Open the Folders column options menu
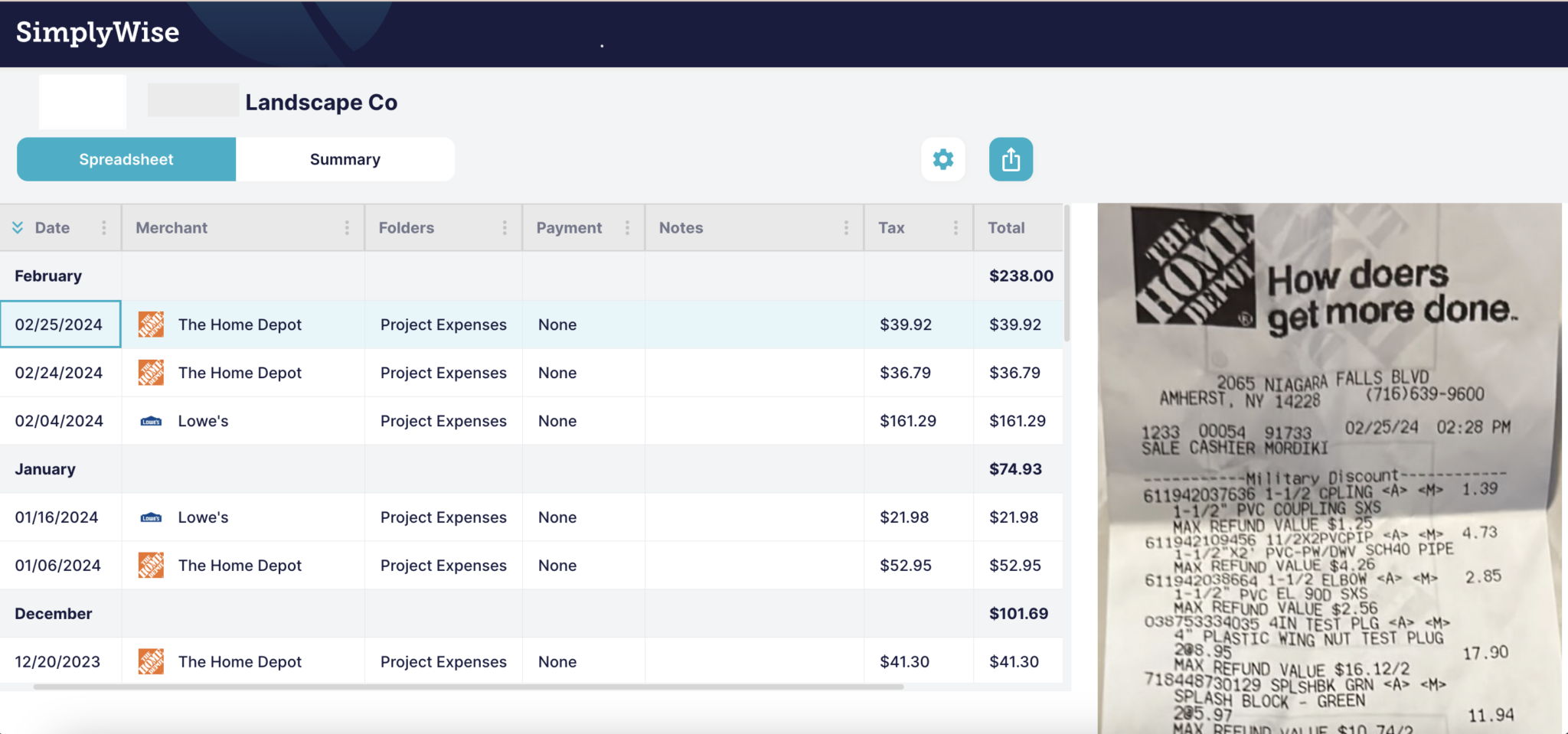 click(x=505, y=227)
